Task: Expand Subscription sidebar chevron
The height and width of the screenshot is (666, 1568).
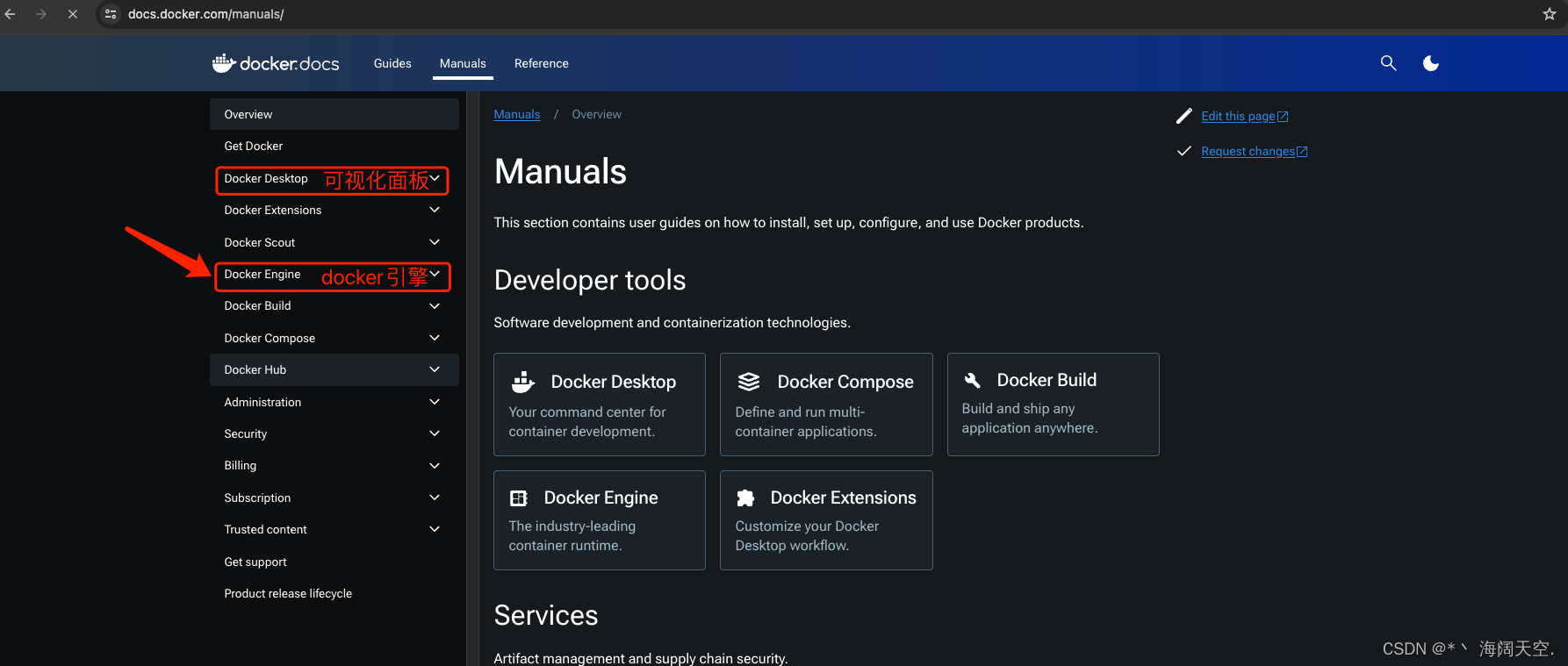Action: (435, 498)
